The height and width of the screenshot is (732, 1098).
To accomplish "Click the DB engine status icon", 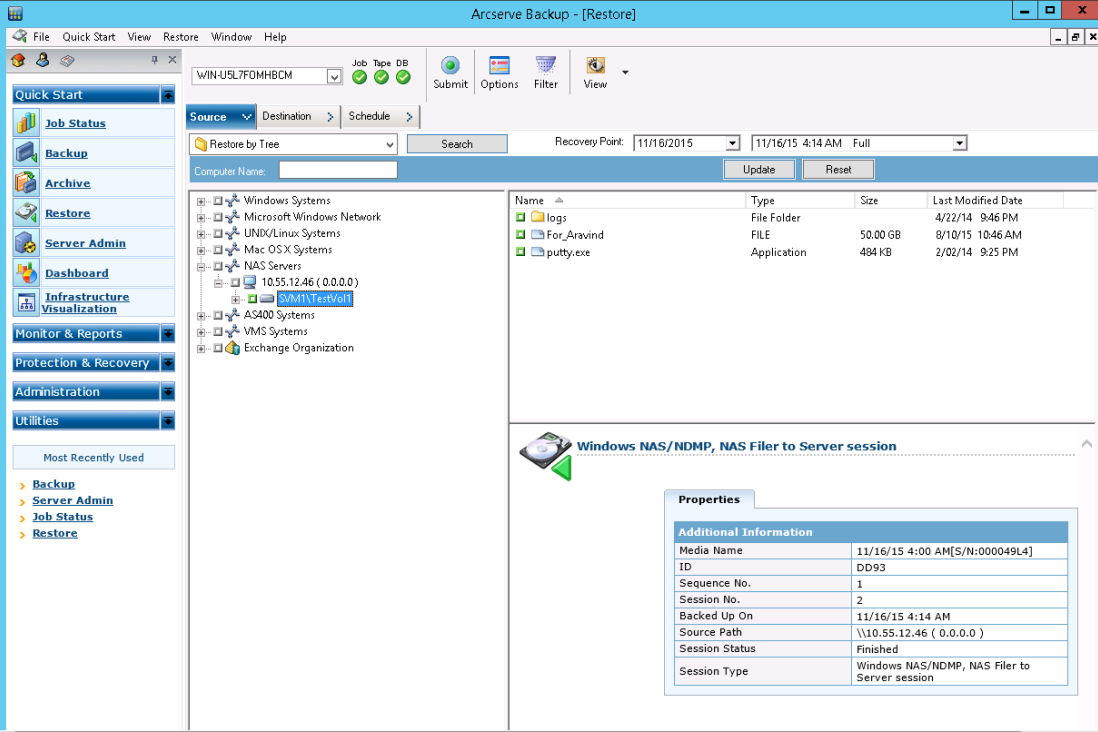I will point(403,77).
